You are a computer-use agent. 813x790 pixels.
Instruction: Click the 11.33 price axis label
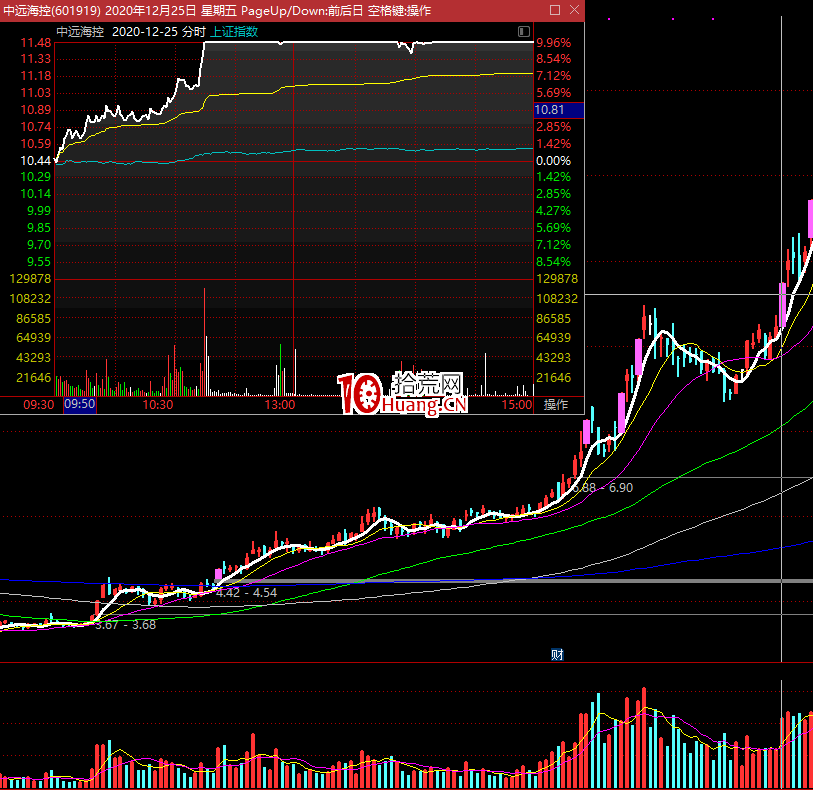tap(36, 59)
